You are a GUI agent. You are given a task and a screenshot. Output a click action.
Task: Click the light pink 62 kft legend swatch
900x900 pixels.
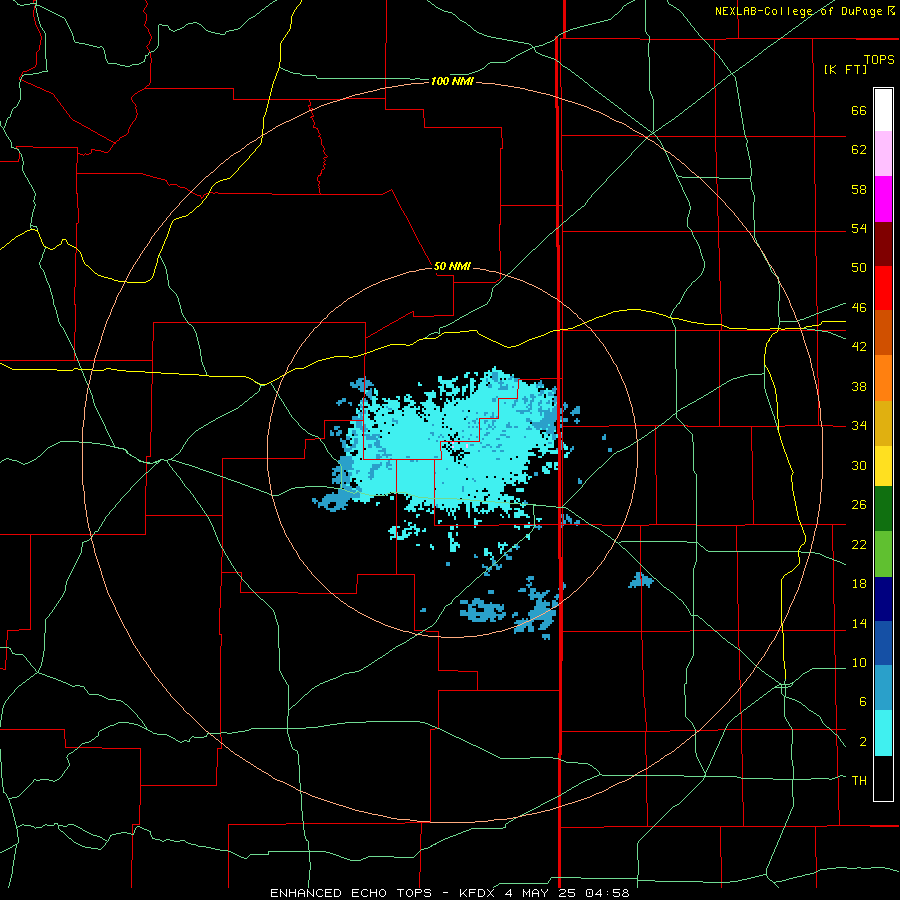click(x=883, y=154)
